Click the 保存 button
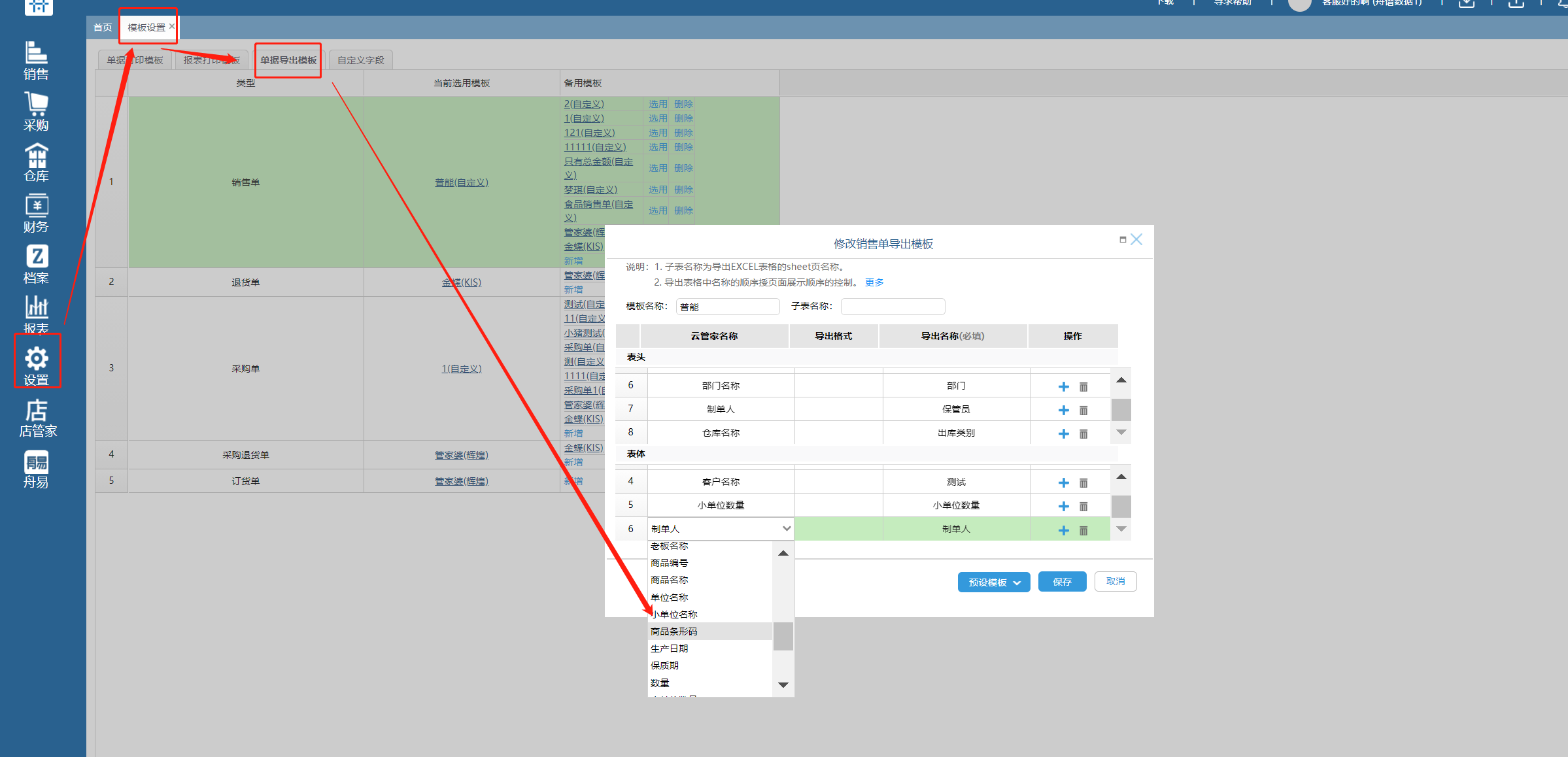This screenshot has width=1568, height=757. (1062, 581)
